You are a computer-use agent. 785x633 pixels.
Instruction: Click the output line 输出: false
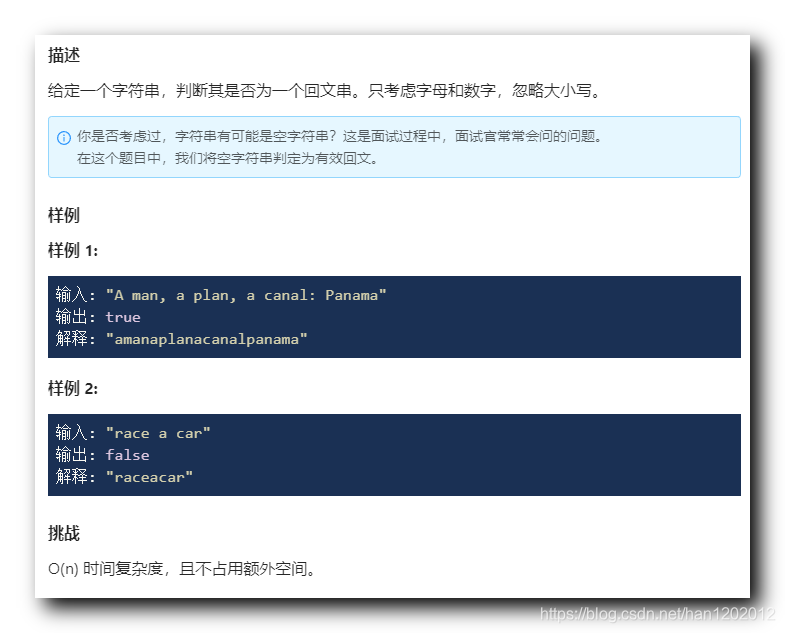(103, 455)
